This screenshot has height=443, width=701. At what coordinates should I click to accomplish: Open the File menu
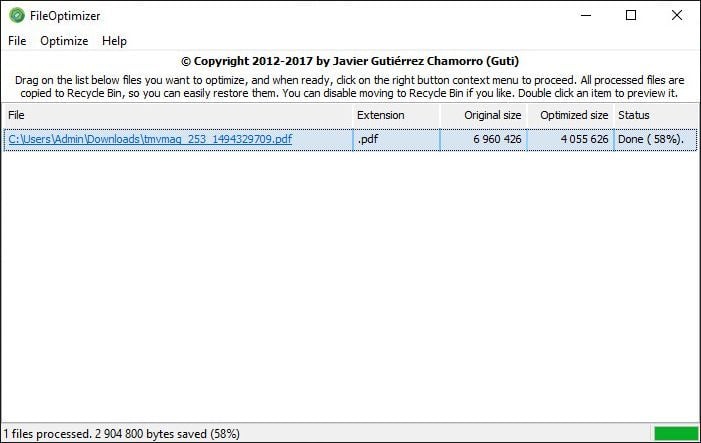point(17,41)
